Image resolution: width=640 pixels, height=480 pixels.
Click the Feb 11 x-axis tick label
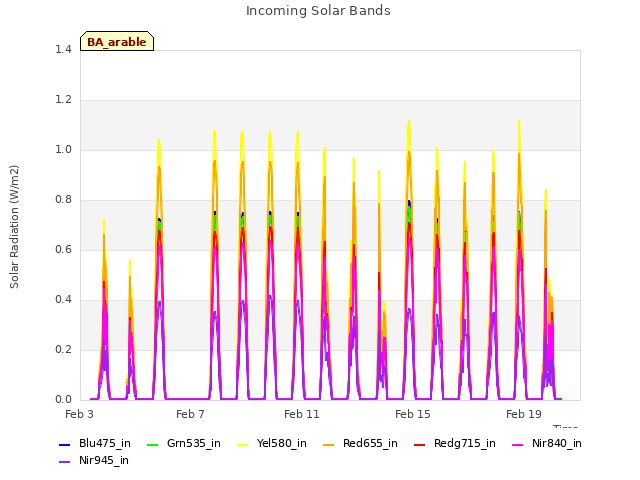(x=302, y=414)
